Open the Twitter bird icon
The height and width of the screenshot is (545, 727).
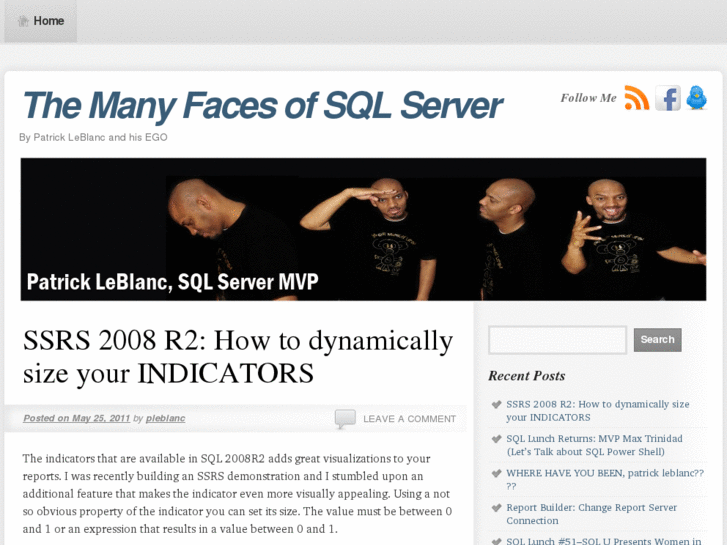tap(696, 97)
